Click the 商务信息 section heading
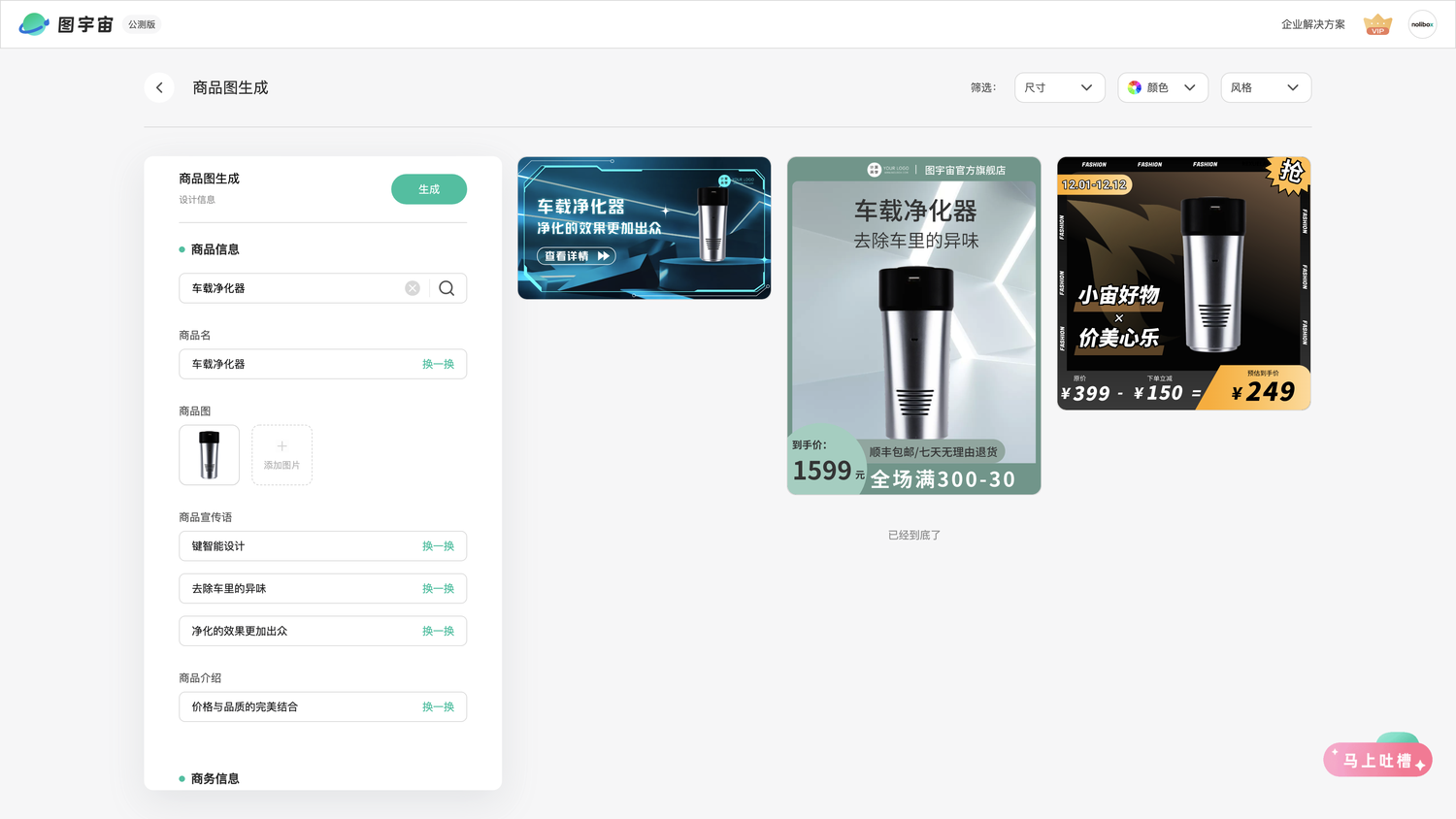The height and width of the screenshot is (819, 1456). pos(215,778)
